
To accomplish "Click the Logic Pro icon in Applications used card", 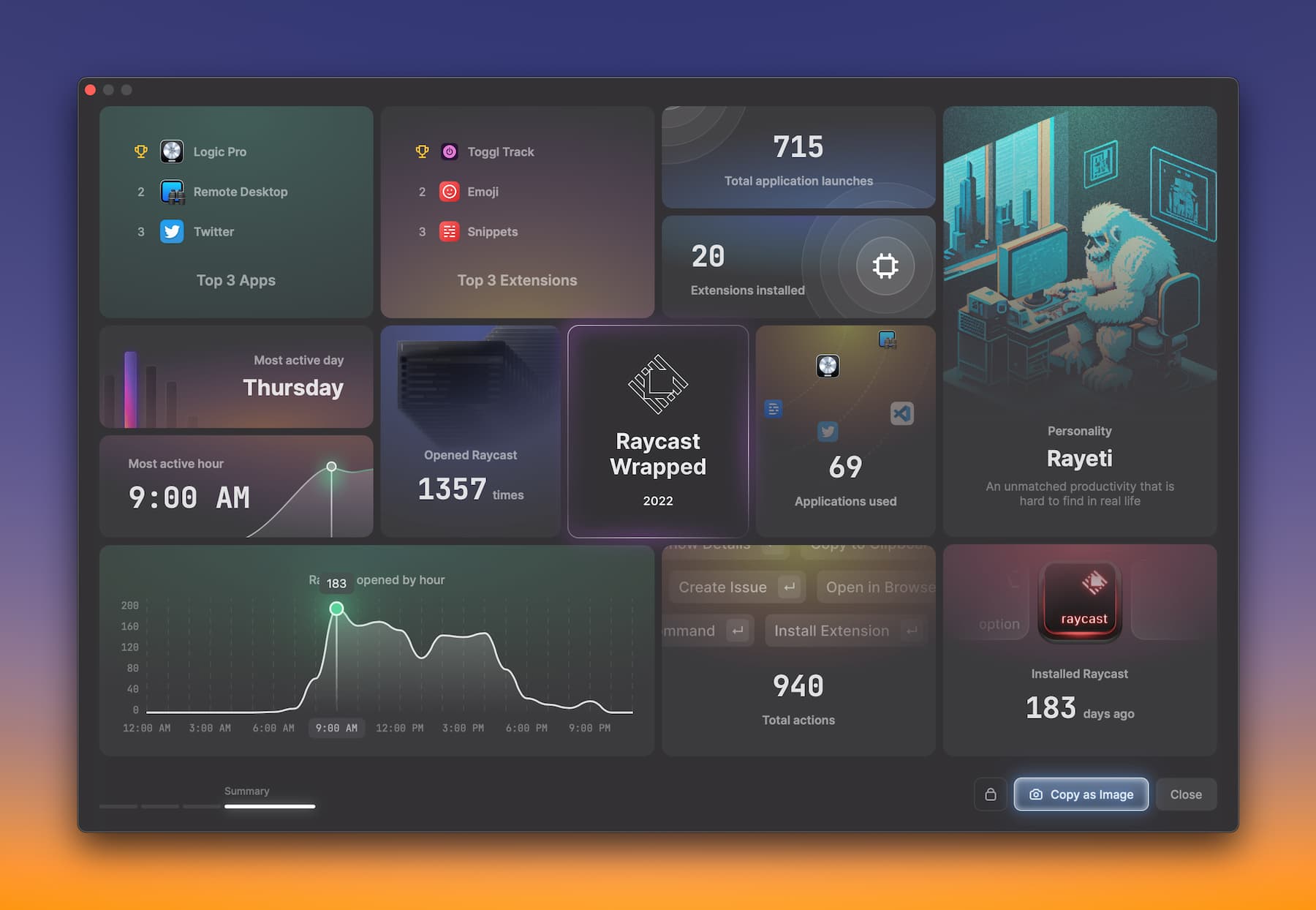I will point(828,366).
